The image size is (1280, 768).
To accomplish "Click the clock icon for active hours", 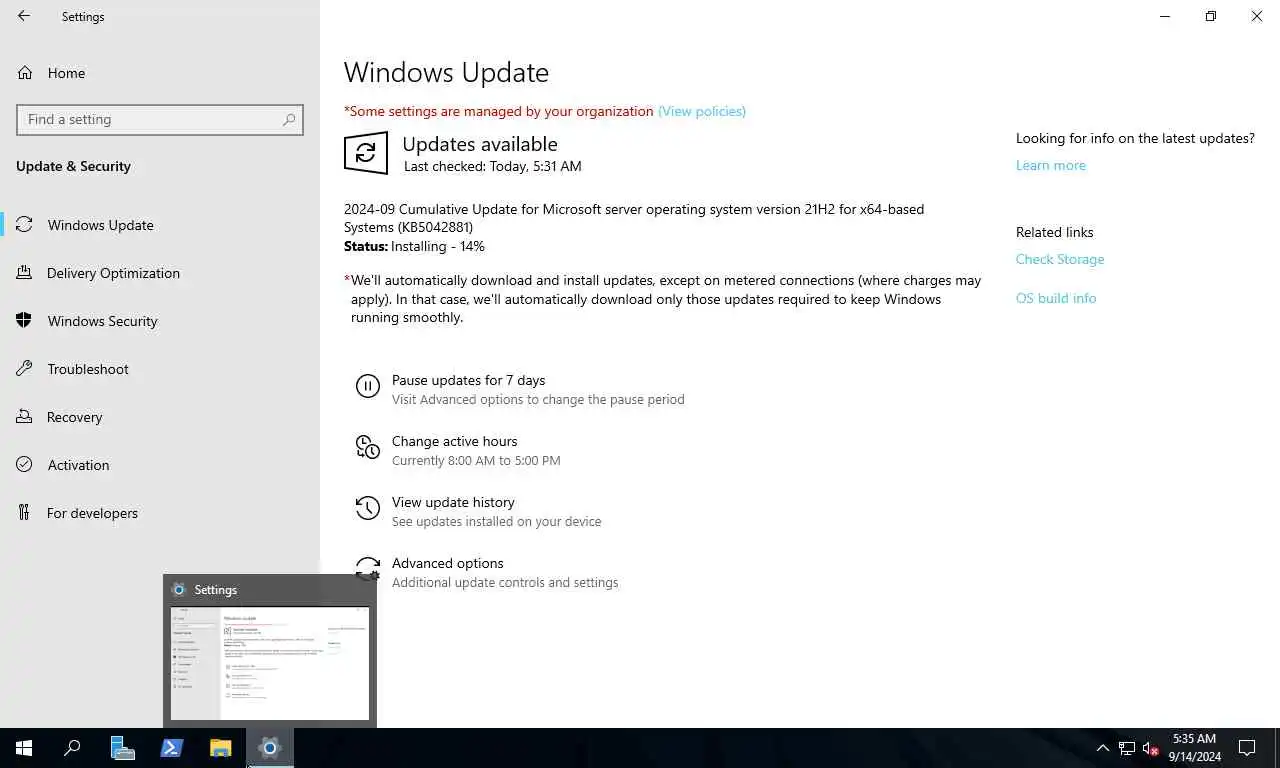I will point(368,447).
